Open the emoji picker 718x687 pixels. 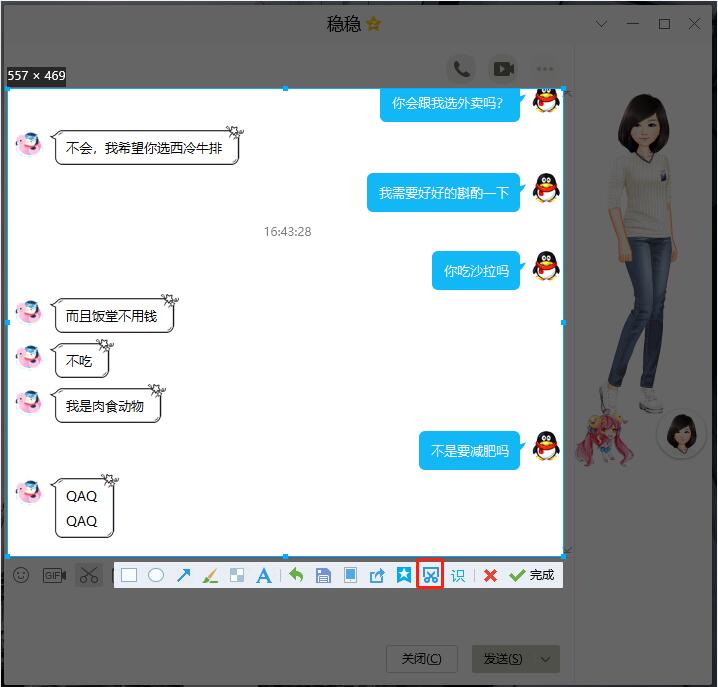(x=21, y=575)
